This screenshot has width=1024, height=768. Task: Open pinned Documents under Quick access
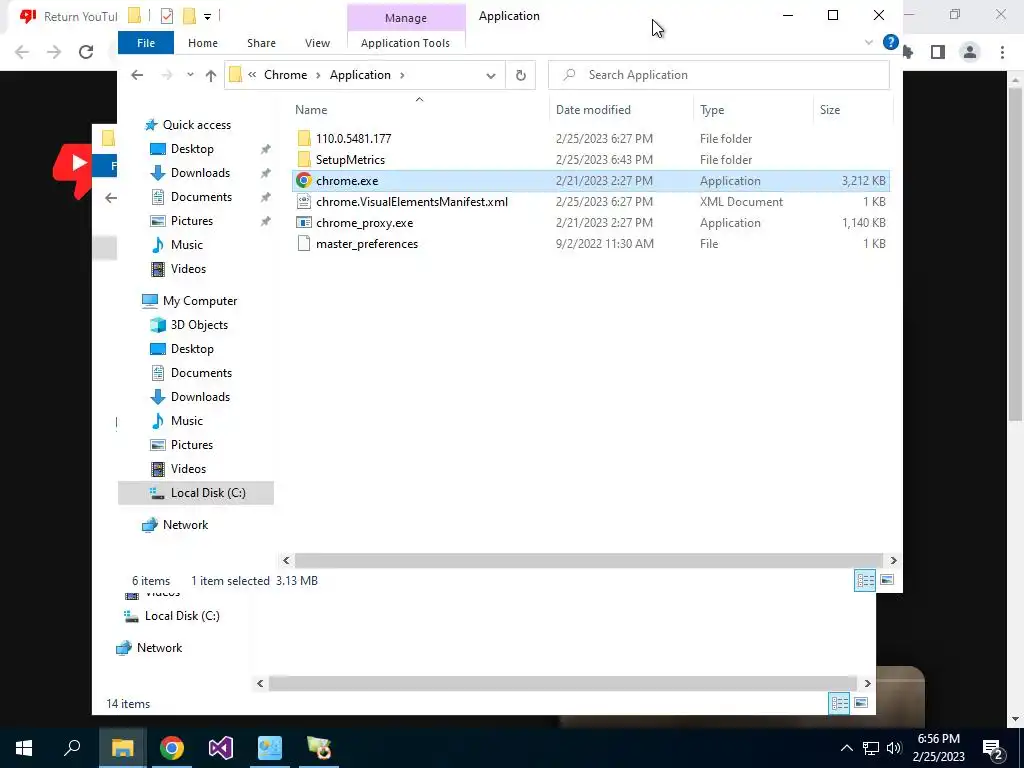tap(201, 197)
